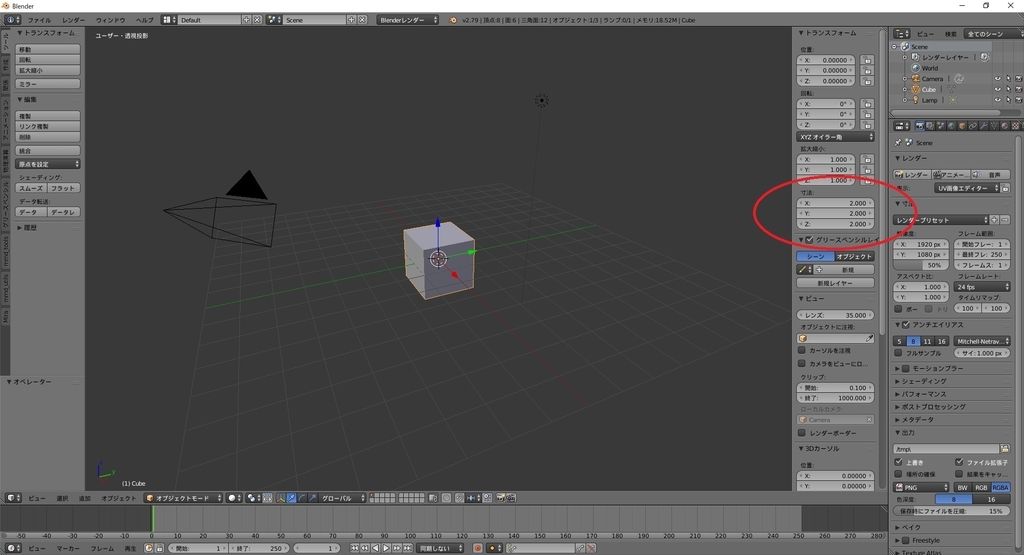
Task: Open the Texture properties tab icon
Action: pyautogui.click(x=1016, y=125)
